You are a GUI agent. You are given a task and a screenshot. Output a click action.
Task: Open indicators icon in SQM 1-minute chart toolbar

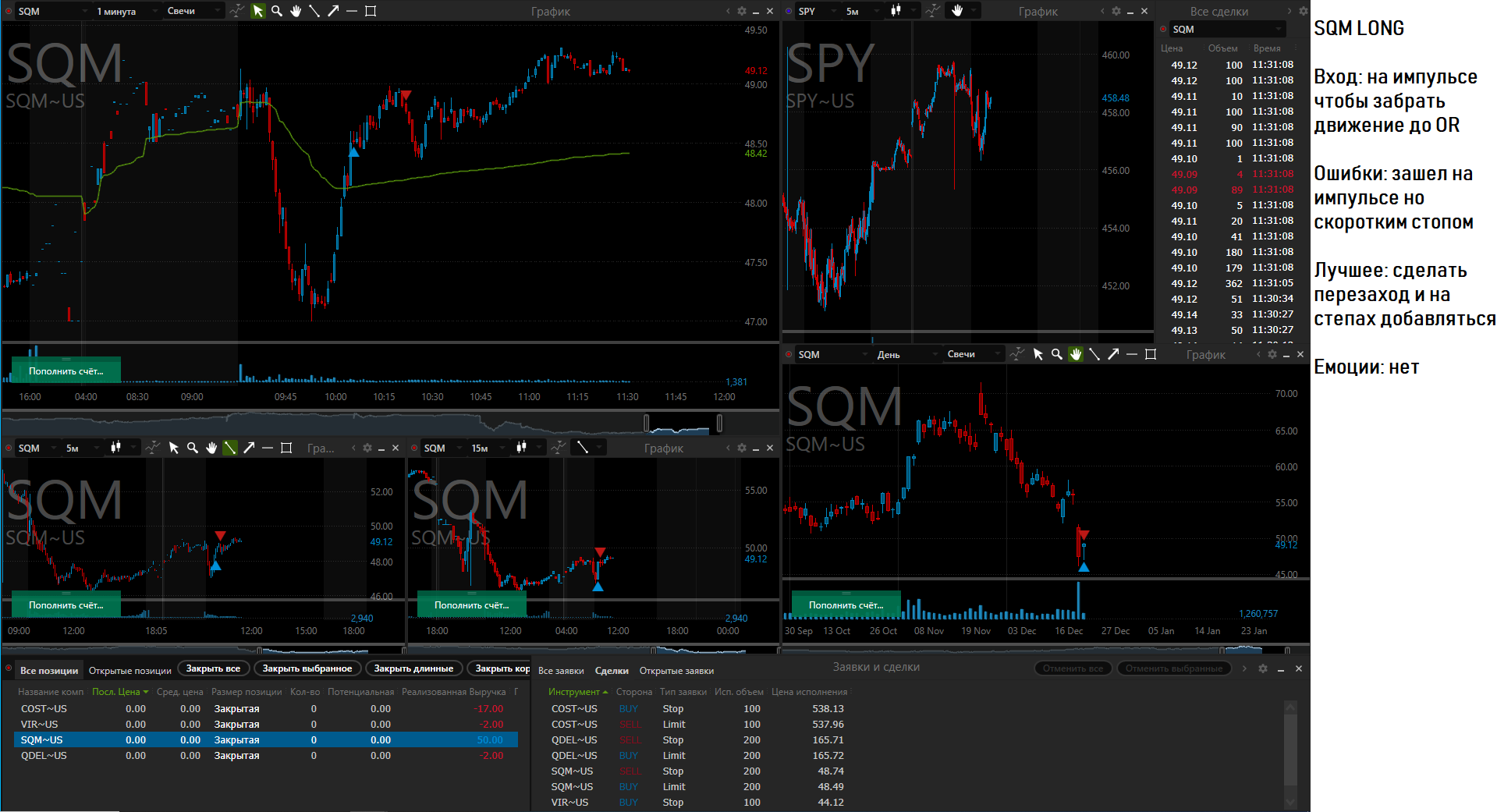tap(236, 11)
